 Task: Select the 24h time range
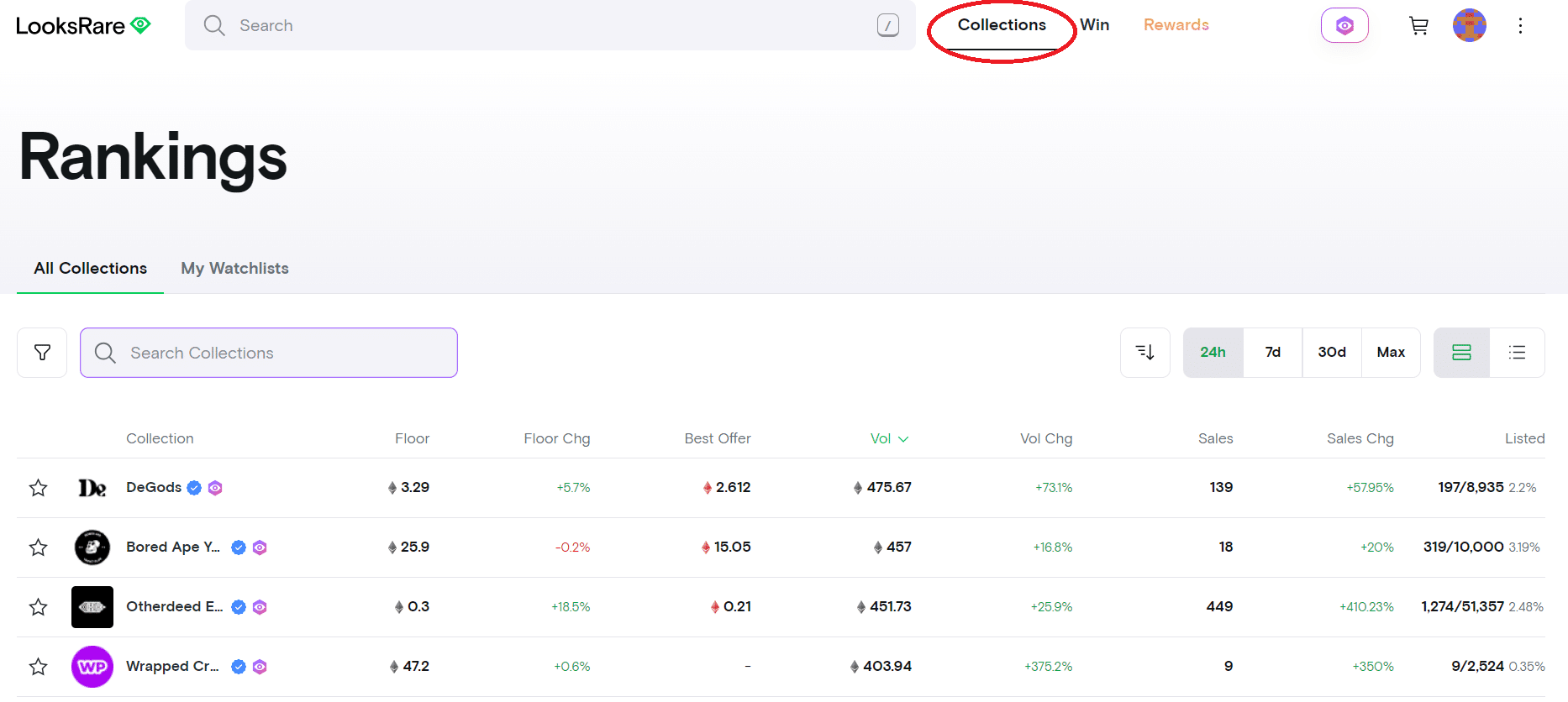pos(1213,353)
